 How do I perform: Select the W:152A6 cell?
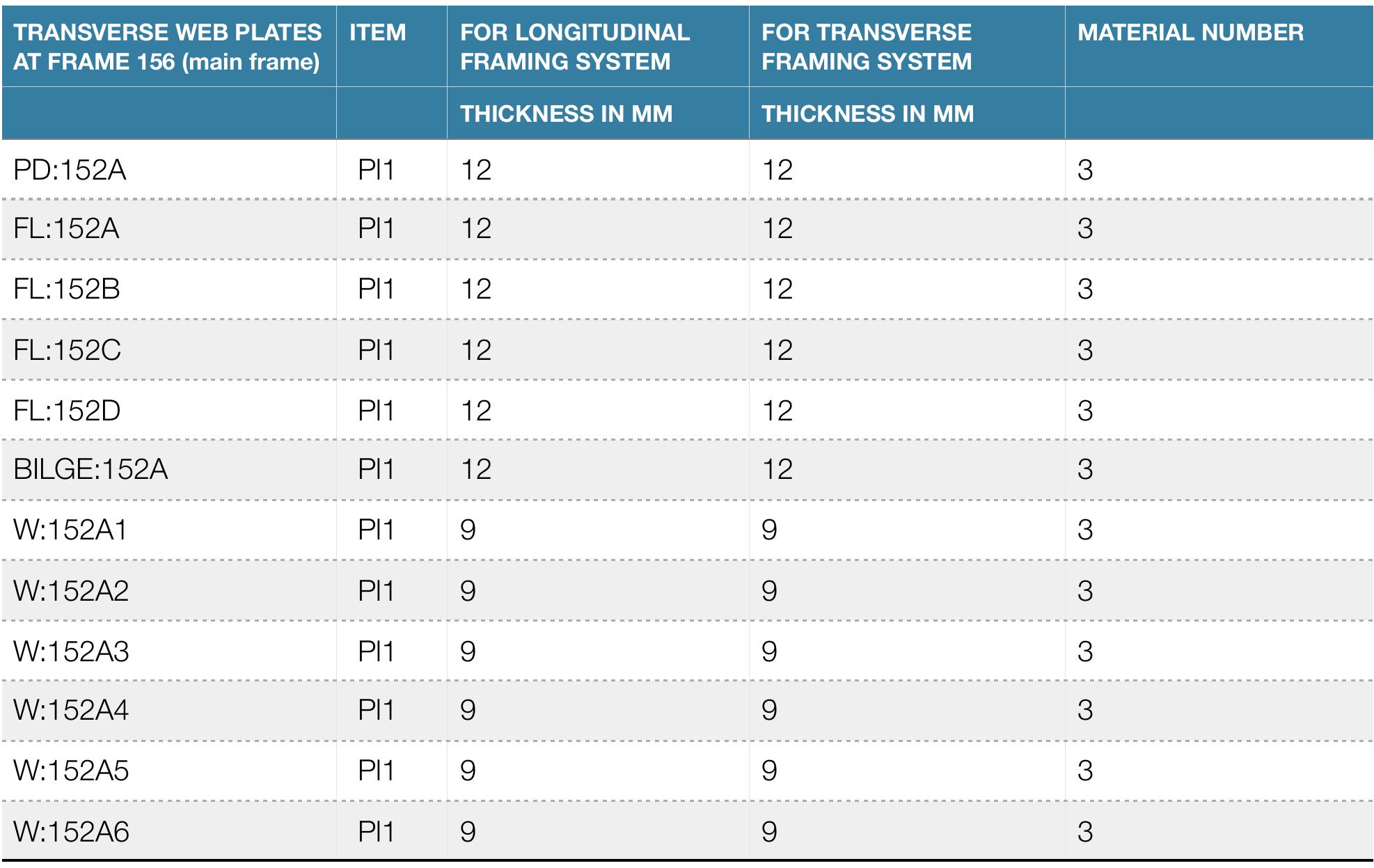coord(71,832)
